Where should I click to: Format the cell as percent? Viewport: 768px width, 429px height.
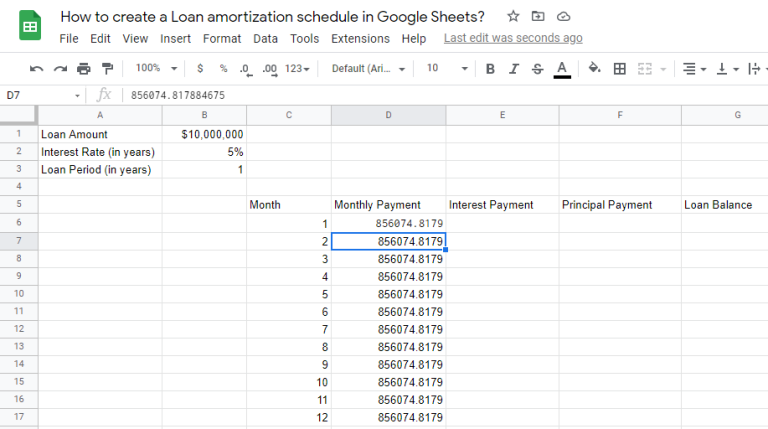[x=223, y=69]
